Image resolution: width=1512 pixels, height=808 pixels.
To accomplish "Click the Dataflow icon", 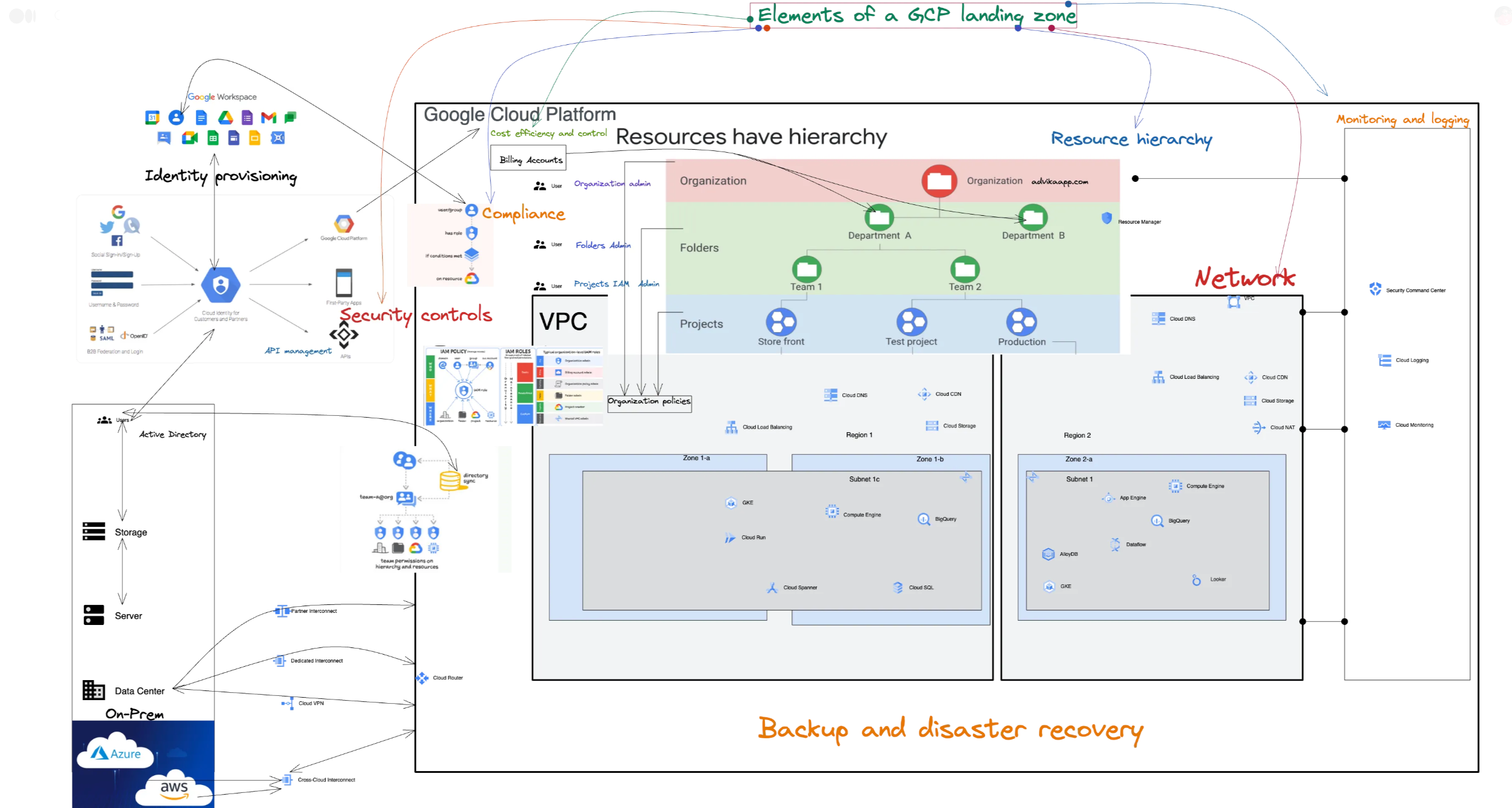I will tap(1115, 544).
